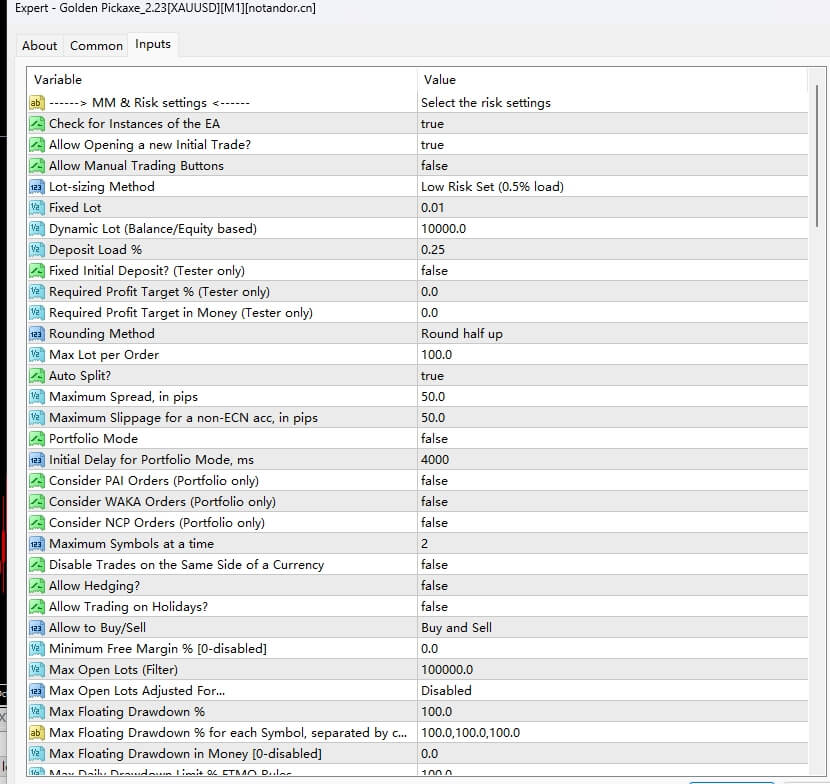Viewport: 830px width, 784px height.
Task: Click the icon next to Portfolio Mode
Action: pos(37,439)
